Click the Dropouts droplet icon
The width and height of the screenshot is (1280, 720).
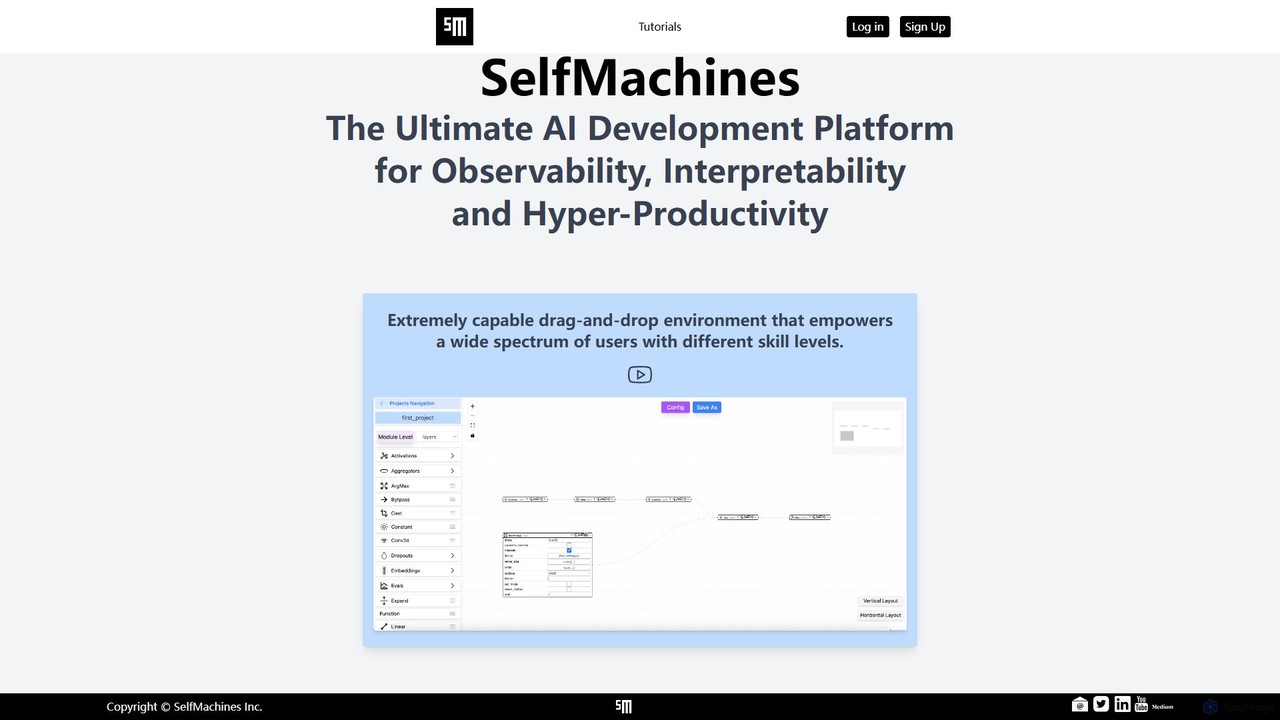point(384,556)
